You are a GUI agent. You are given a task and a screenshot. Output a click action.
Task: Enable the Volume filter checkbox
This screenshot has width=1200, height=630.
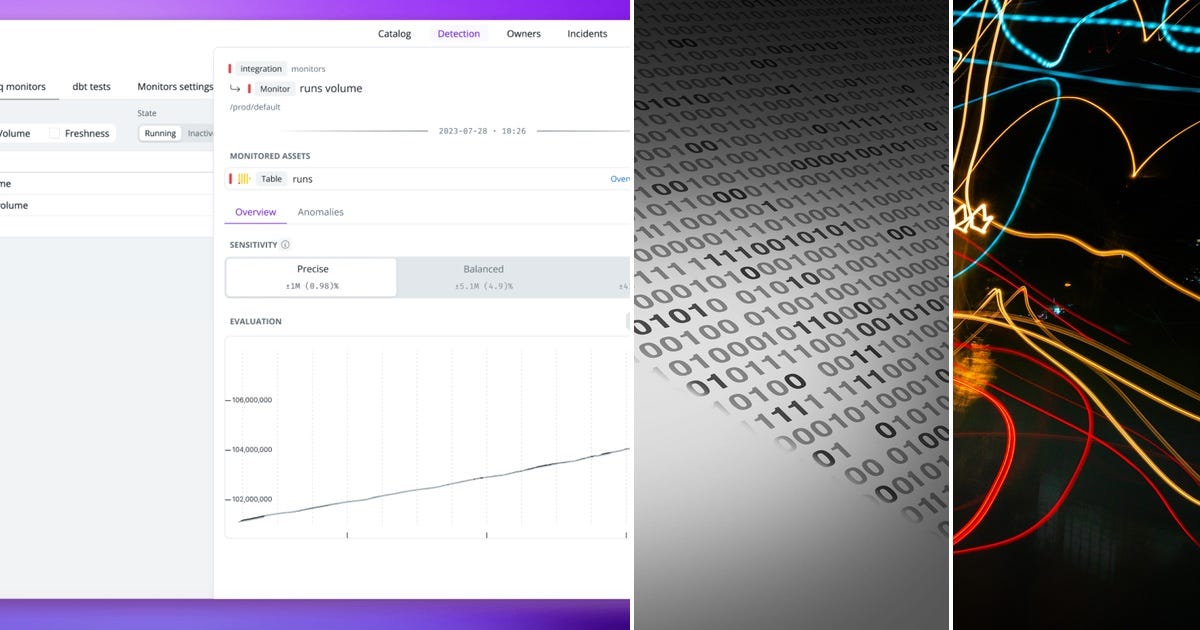coord(13,132)
